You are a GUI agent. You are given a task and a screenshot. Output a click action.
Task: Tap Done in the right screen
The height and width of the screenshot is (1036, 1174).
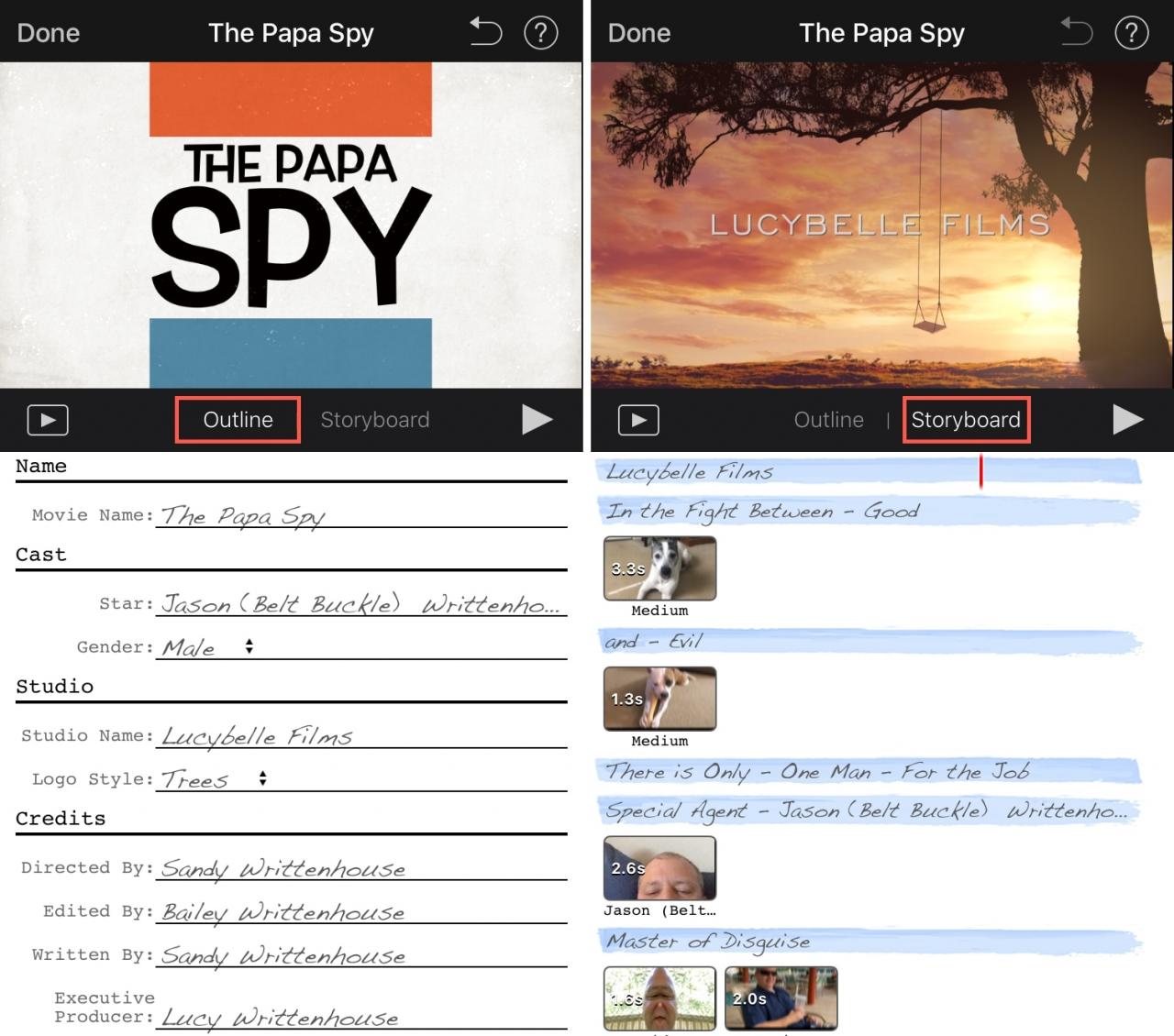(x=639, y=33)
